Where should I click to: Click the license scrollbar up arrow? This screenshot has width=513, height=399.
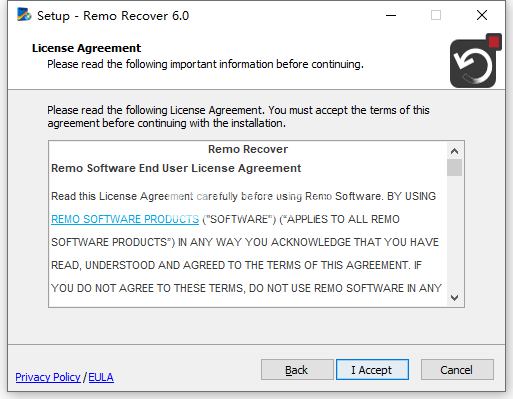point(454,151)
